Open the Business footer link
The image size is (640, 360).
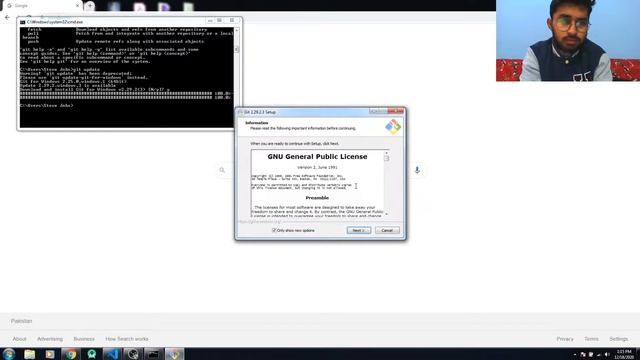84,339
